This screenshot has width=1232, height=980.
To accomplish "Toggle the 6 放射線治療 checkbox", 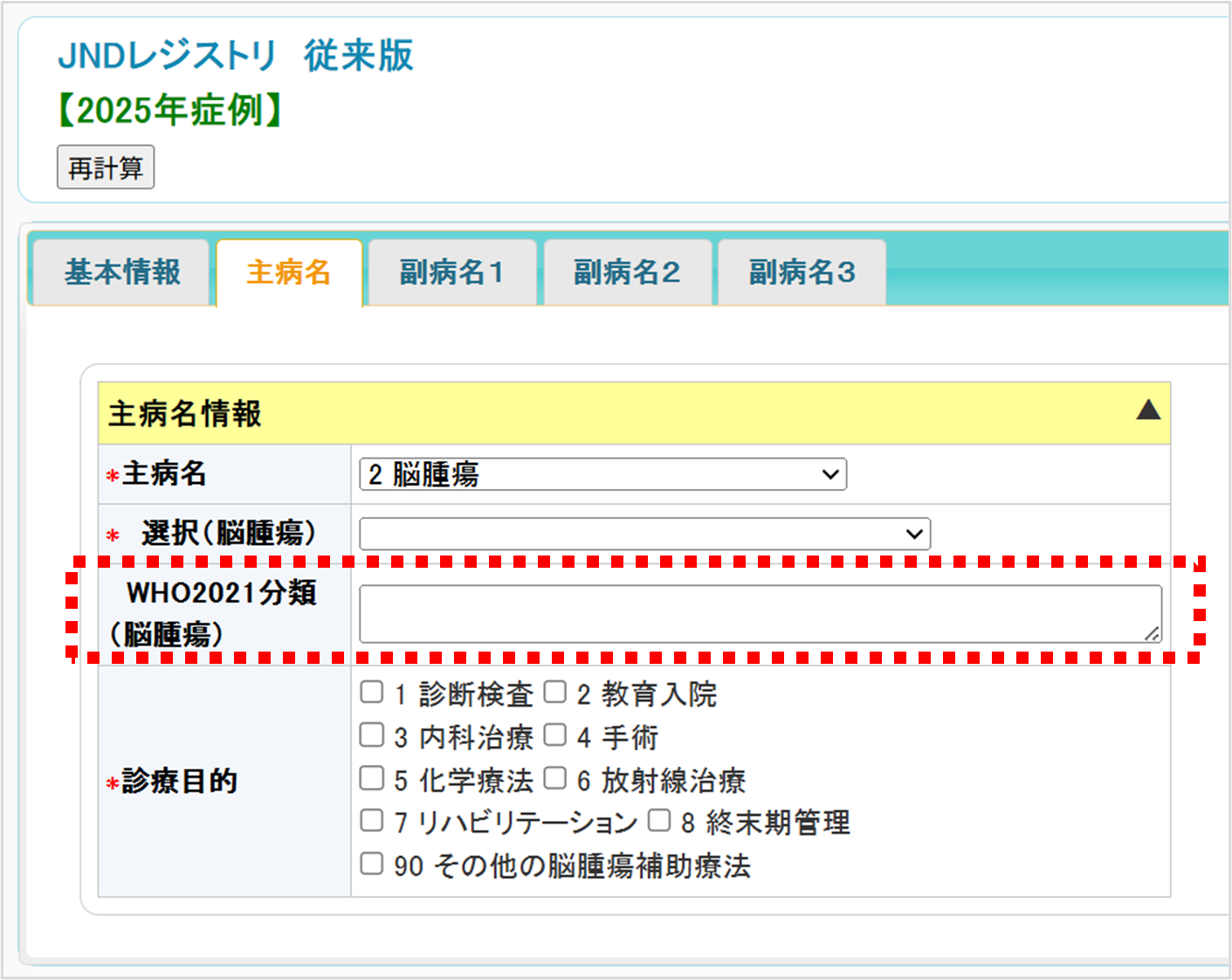I will pos(555,778).
